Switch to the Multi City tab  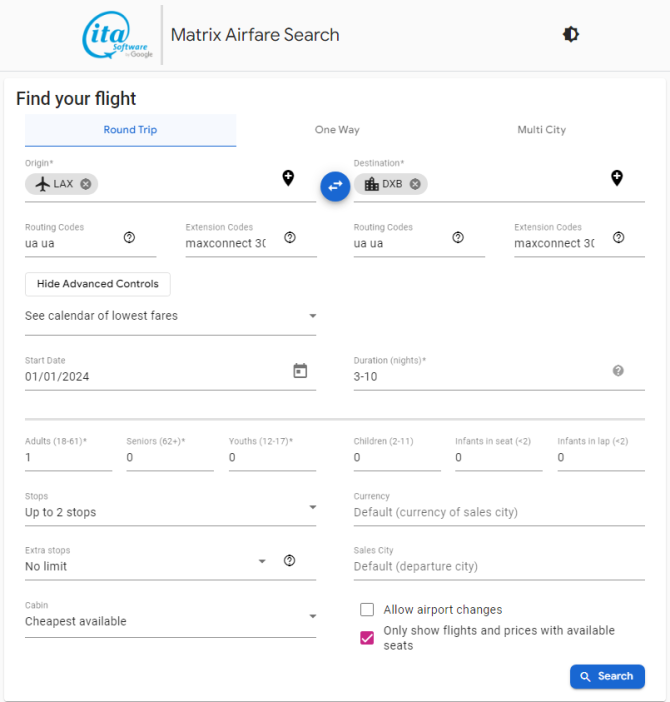point(541,130)
